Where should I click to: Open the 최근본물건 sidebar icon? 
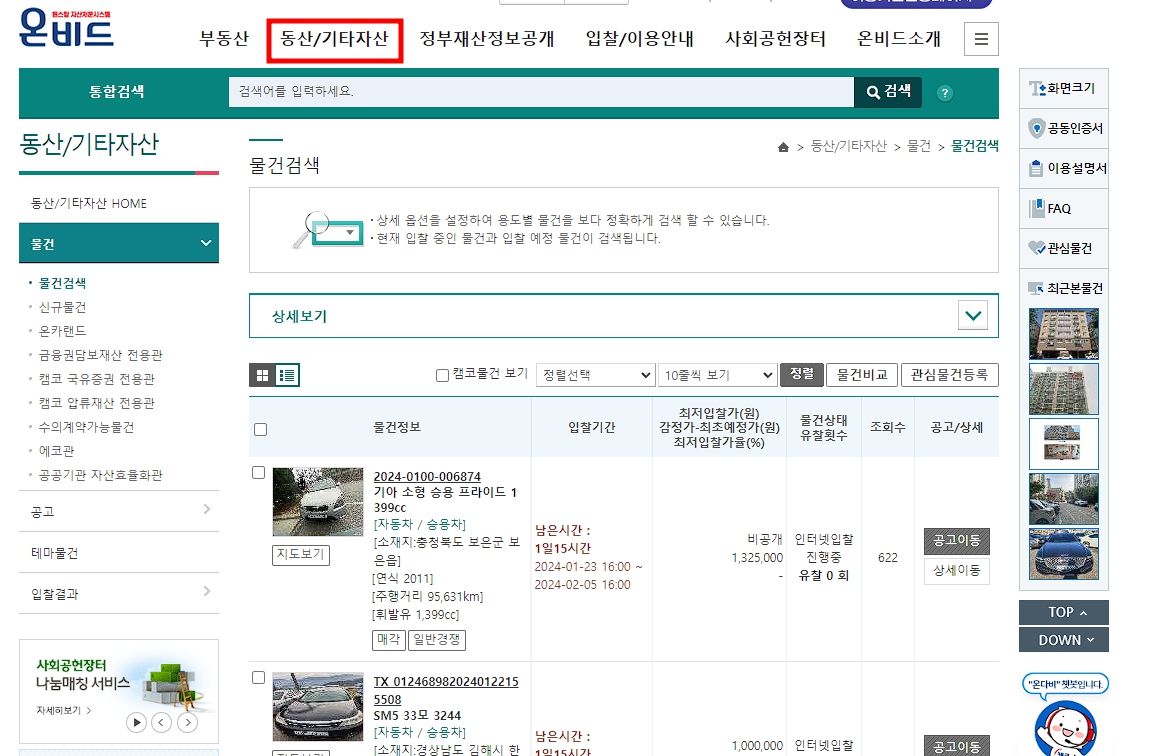coord(1063,288)
